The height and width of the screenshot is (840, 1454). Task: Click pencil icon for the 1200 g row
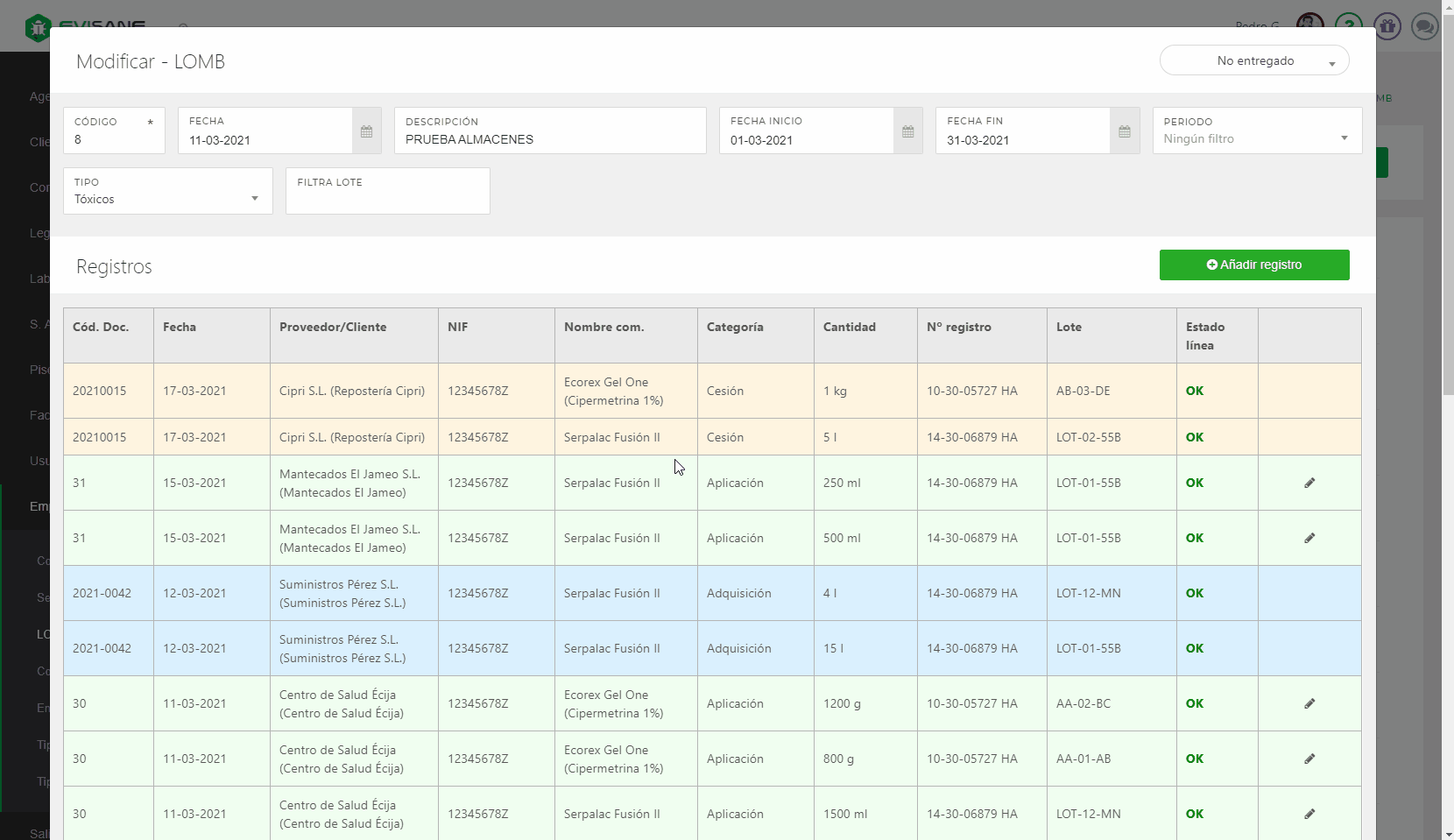[1309, 703]
